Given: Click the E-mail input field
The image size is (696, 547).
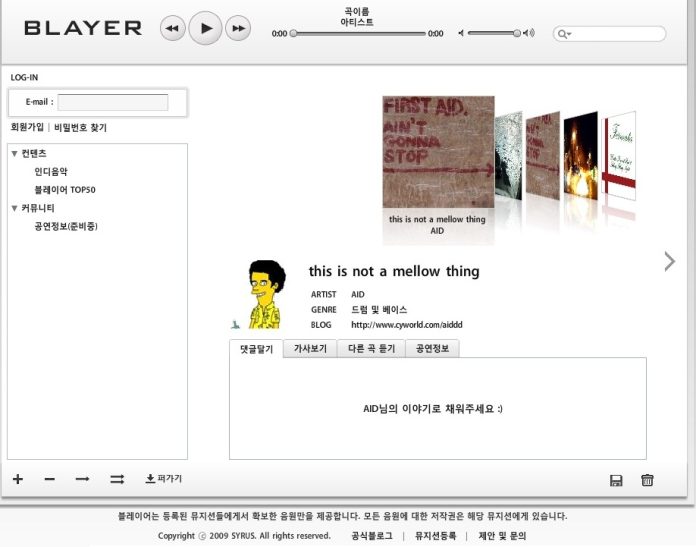Looking at the screenshot, I should pyautogui.click(x=113, y=102).
